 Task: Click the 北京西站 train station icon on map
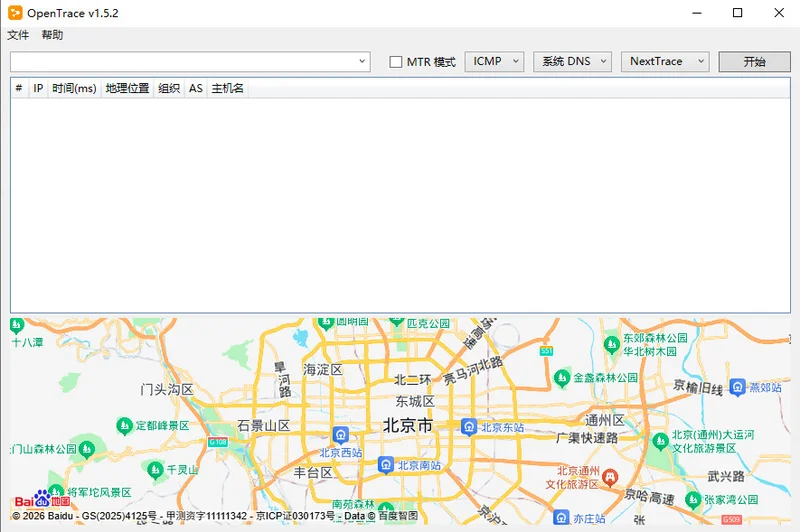click(341, 435)
